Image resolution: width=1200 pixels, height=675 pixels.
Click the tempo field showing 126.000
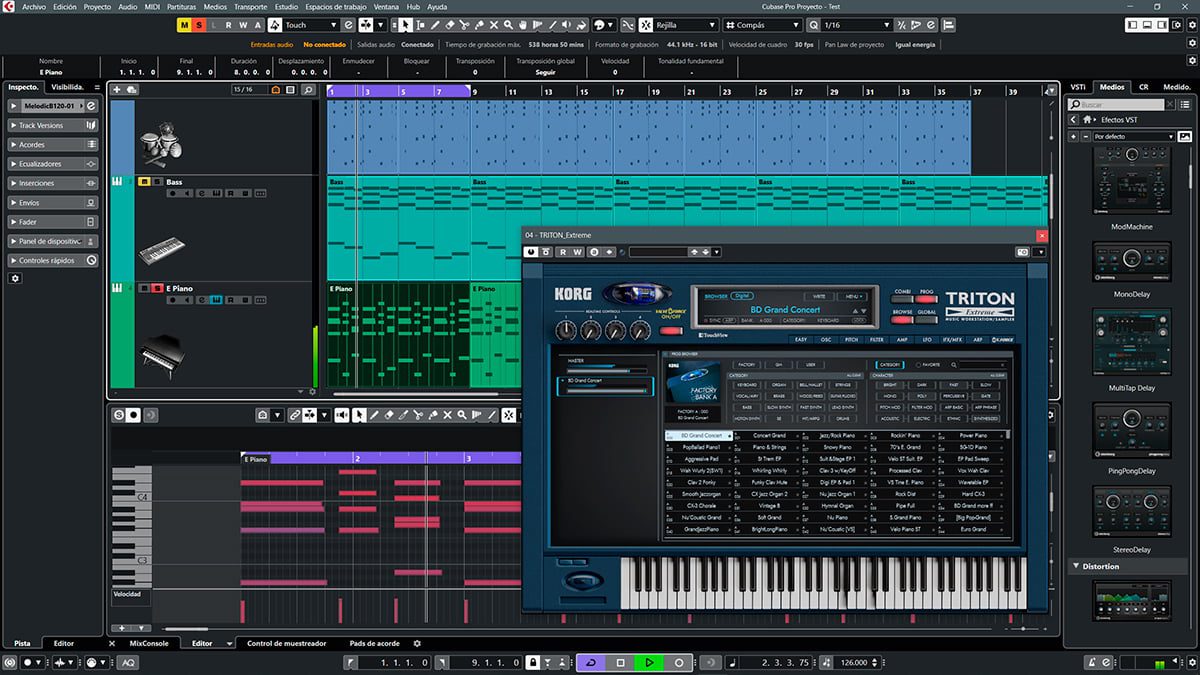[x=855, y=662]
